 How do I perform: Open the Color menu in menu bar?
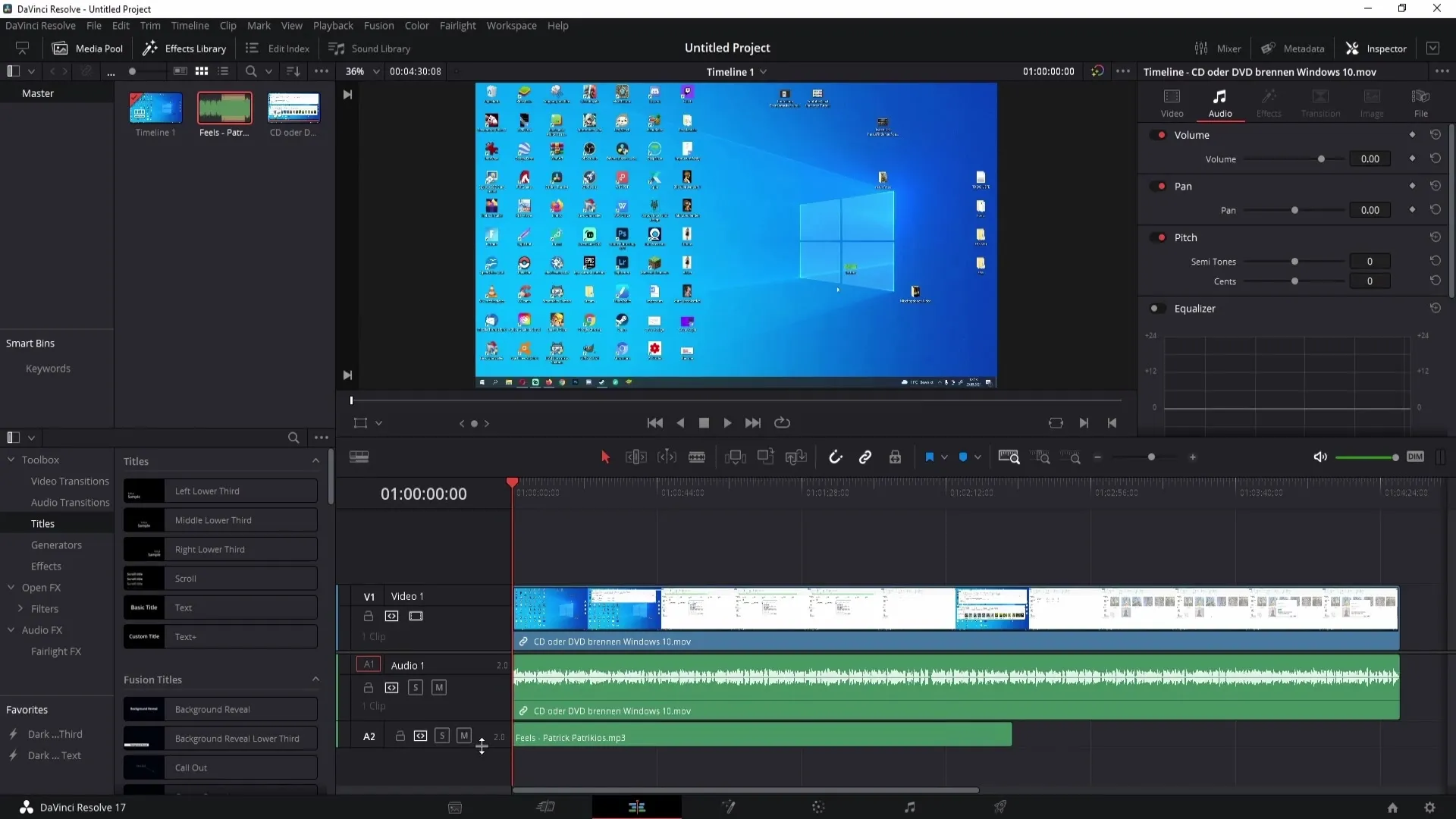click(417, 25)
